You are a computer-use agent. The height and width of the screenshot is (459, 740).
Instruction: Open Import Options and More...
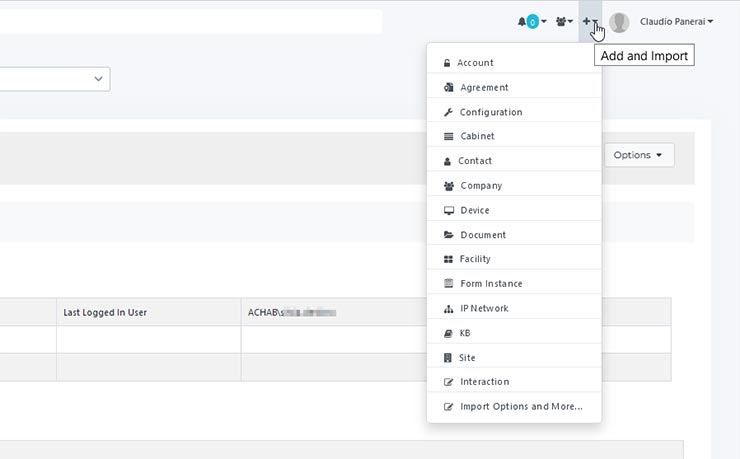(521, 407)
